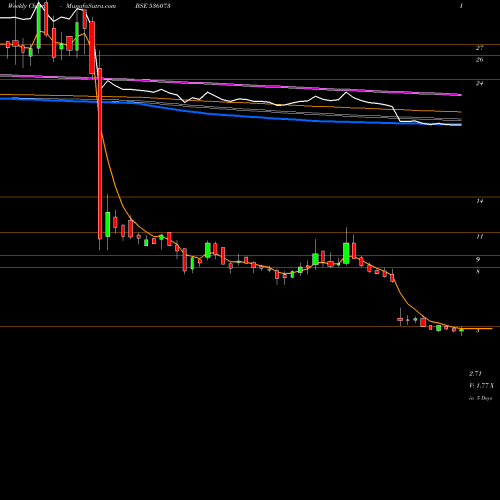The width and height of the screenshot is (500, 500).
Task: Select the 26 price axis label
Action: point(479,60)
